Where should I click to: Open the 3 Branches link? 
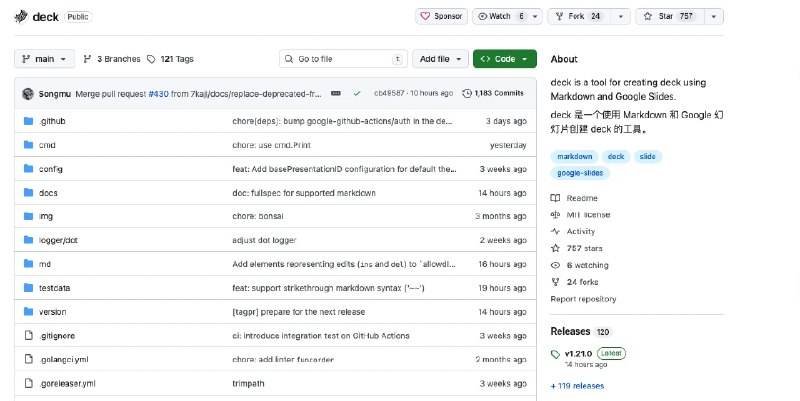[112, 59]
